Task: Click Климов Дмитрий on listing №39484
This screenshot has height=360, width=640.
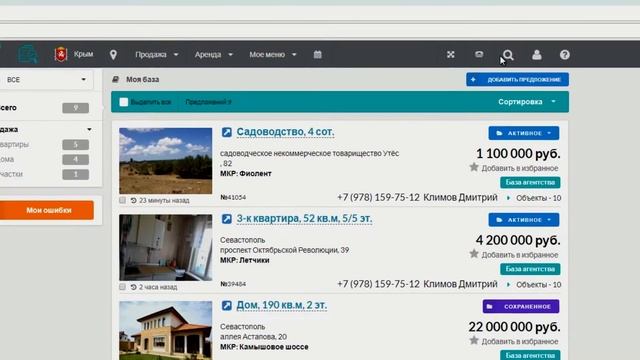Action: click(x=460, y=284)
